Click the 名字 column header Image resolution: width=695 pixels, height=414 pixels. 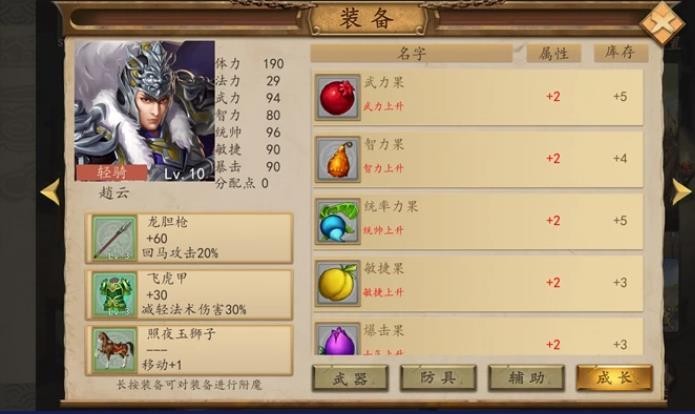pos(411,53)
